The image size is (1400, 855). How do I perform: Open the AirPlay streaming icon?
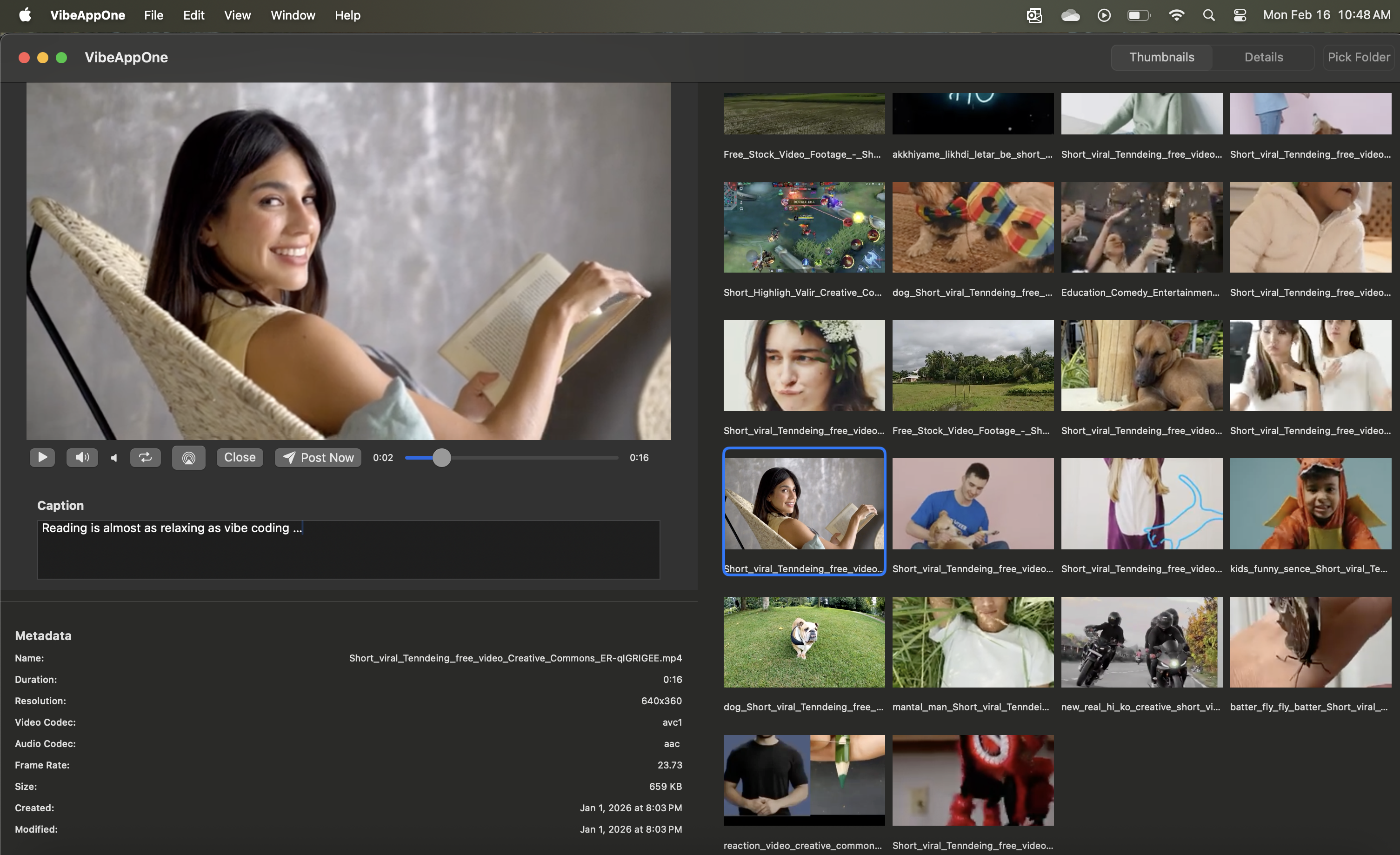pos(189,457)
